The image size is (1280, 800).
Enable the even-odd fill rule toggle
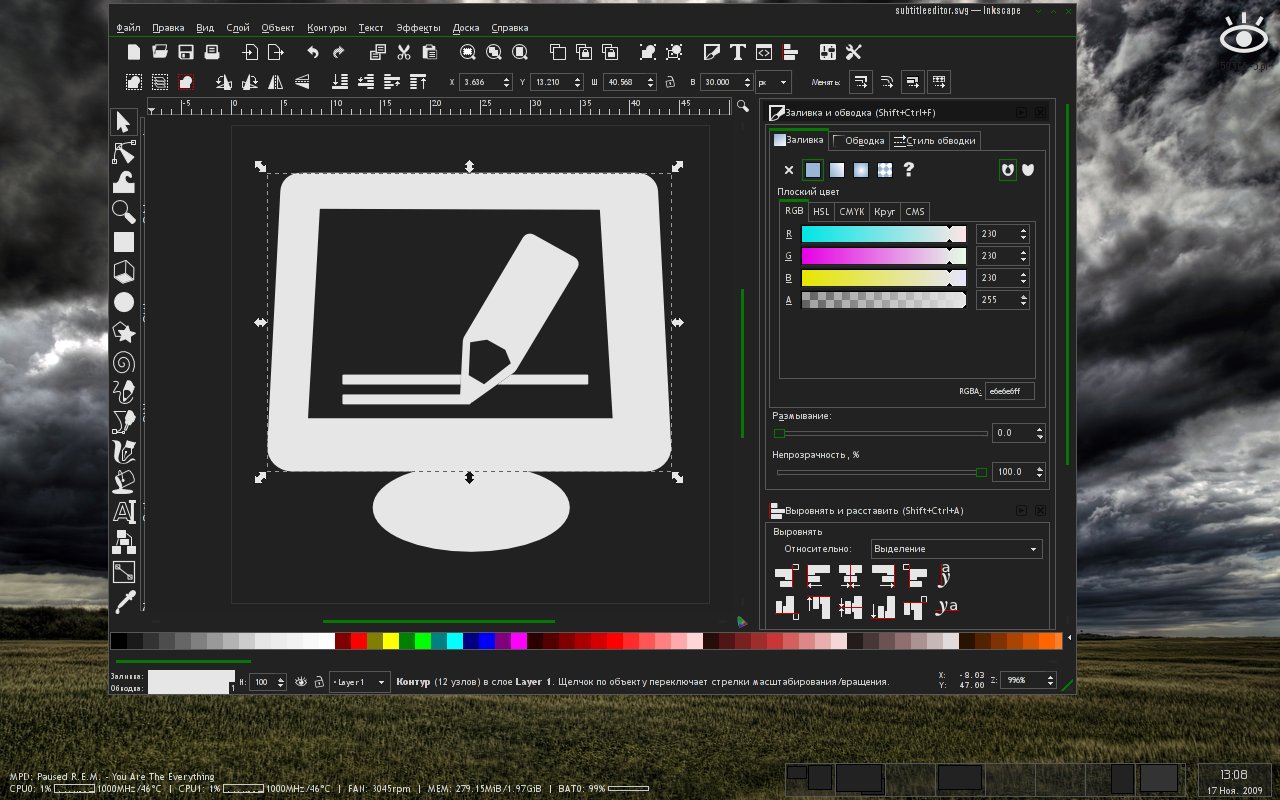(x=1009, y=169)
